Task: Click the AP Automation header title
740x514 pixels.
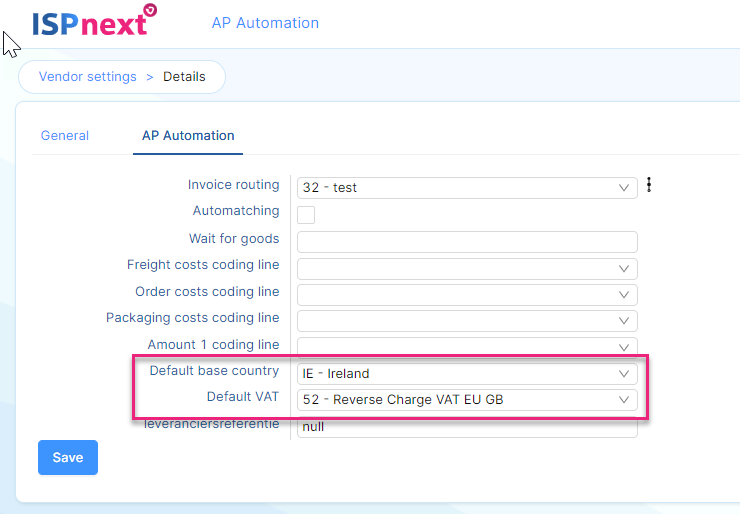Action: click(265, 22)
